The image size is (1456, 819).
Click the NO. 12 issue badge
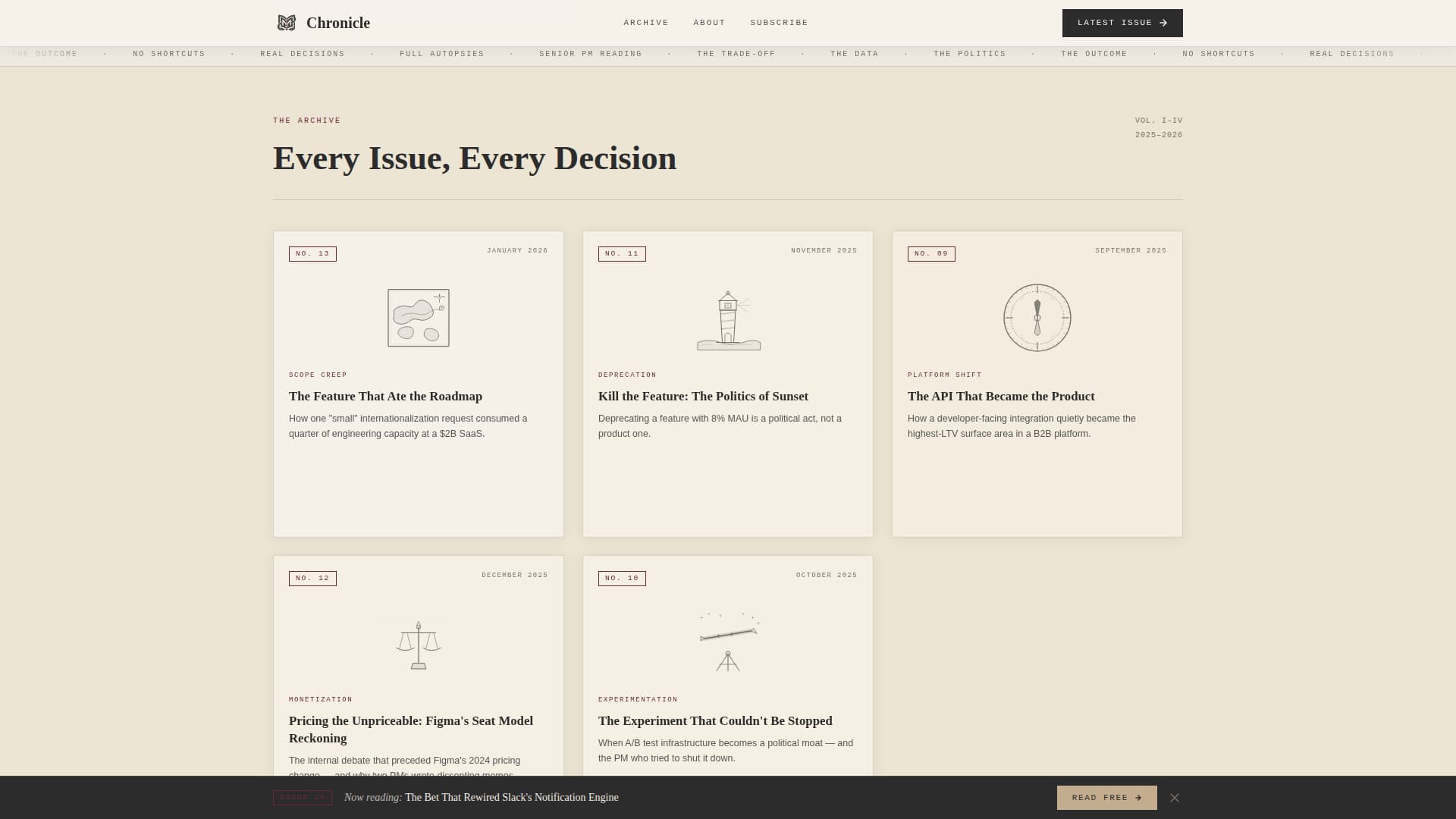[312, 579]
